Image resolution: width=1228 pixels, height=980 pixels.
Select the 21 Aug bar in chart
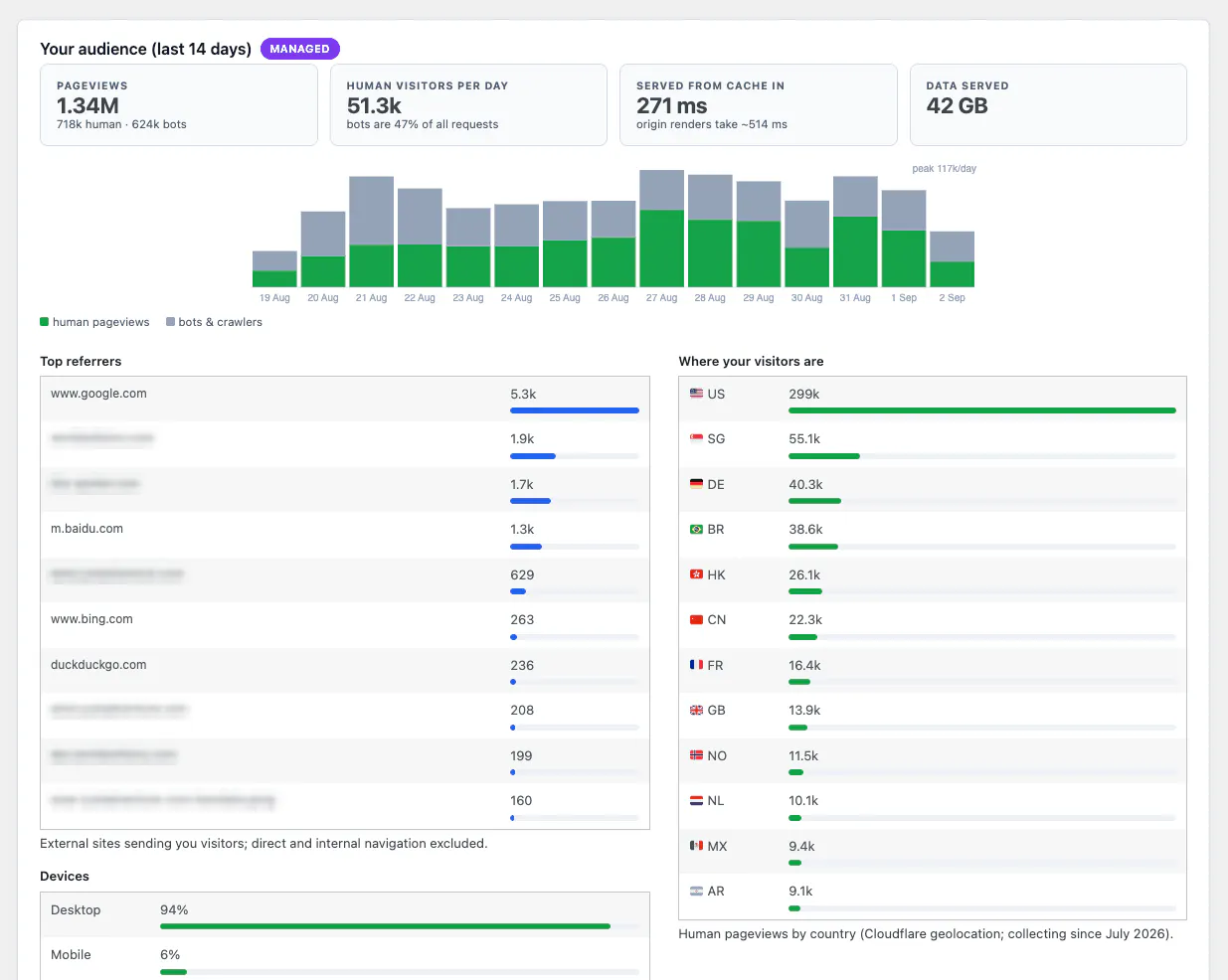coord(372,232)
